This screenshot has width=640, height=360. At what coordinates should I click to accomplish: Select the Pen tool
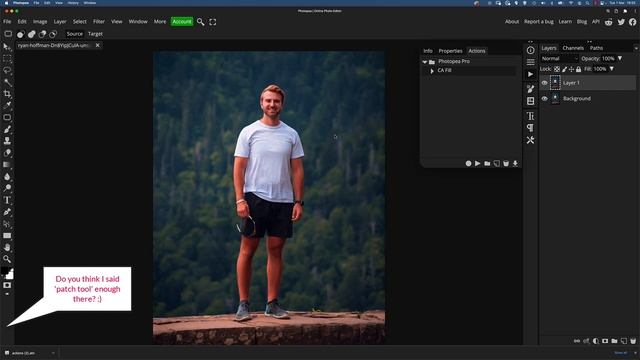[x=7, y=212]
